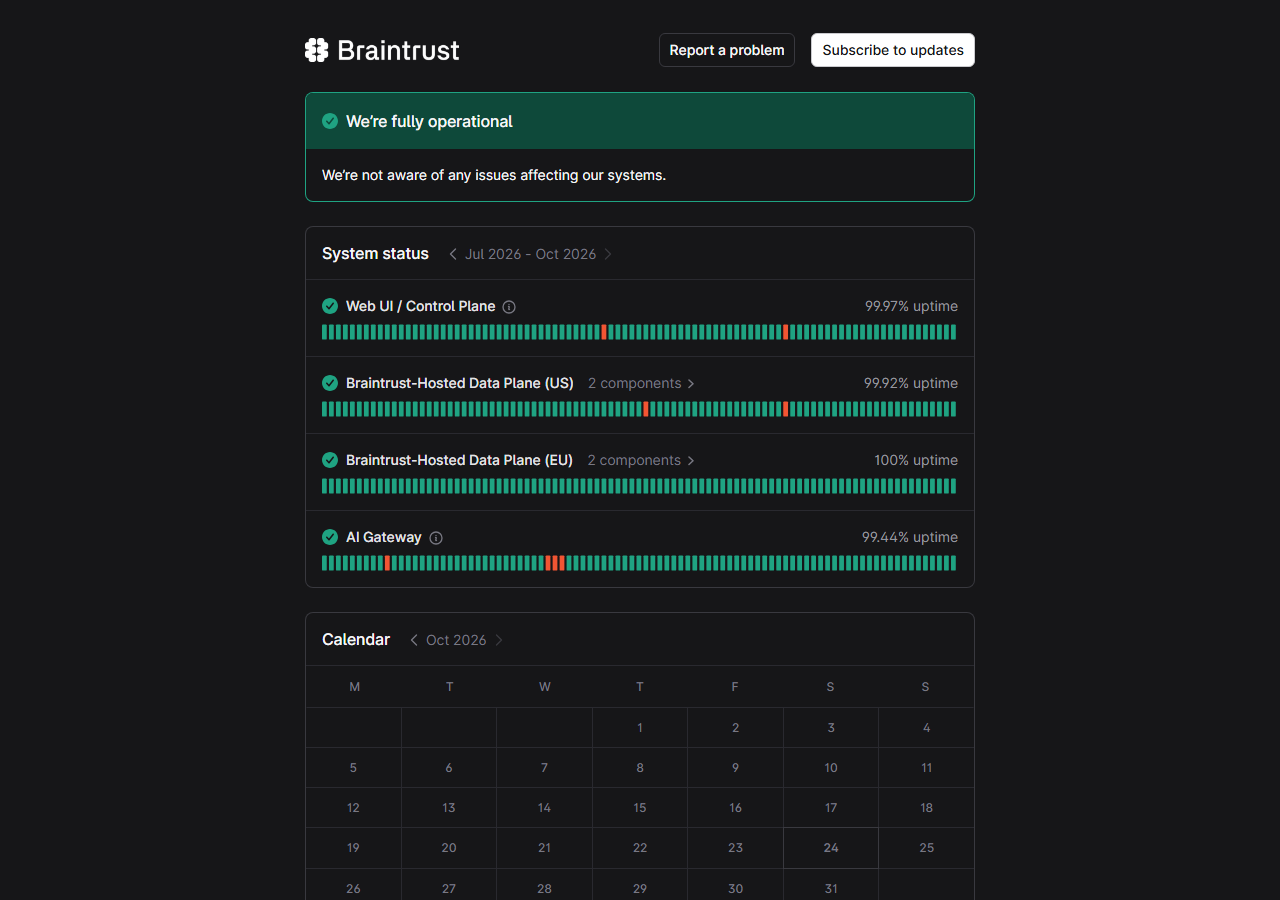Image resolution: width=1280 pixels, height=900 pixels.
Task: Open the Report a problem button
Action: pos(727,50)
